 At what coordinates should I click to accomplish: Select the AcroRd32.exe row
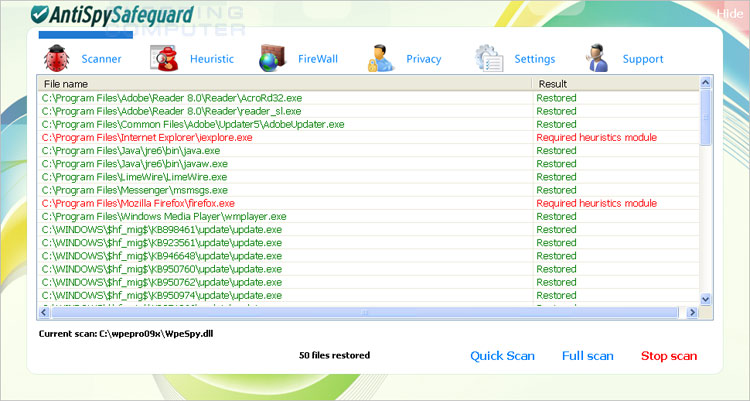[x=368, y=98]
